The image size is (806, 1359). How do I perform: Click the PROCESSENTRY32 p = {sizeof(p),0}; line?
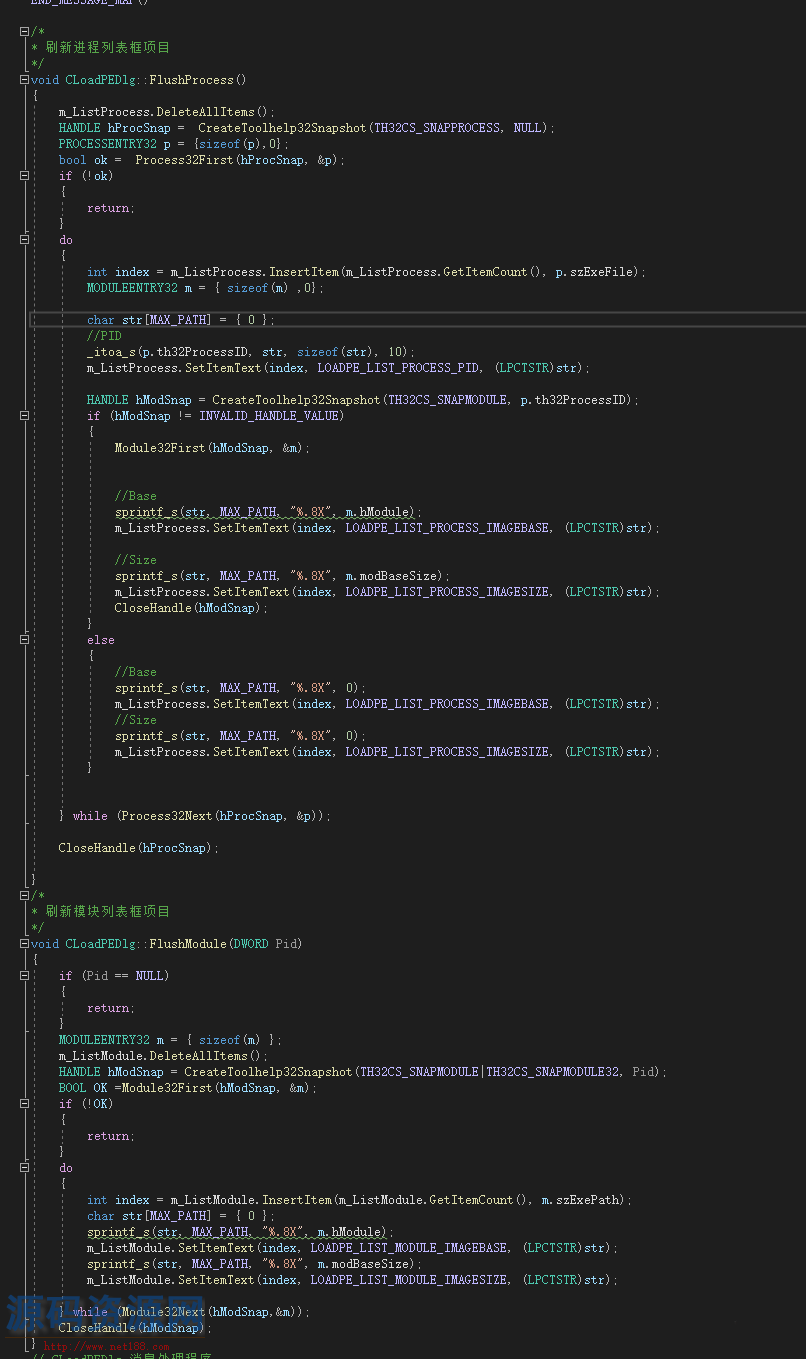(173, 144)
